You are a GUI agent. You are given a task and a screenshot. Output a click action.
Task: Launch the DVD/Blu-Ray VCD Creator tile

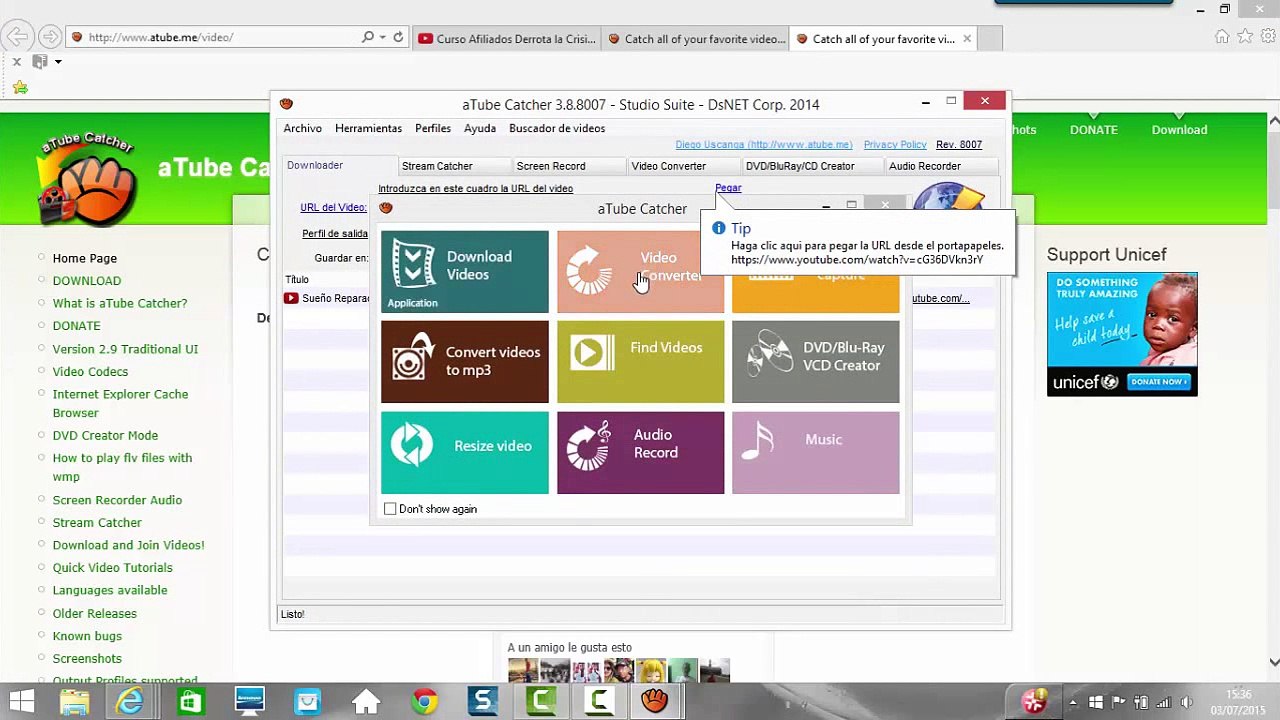[x=815, y=361]
